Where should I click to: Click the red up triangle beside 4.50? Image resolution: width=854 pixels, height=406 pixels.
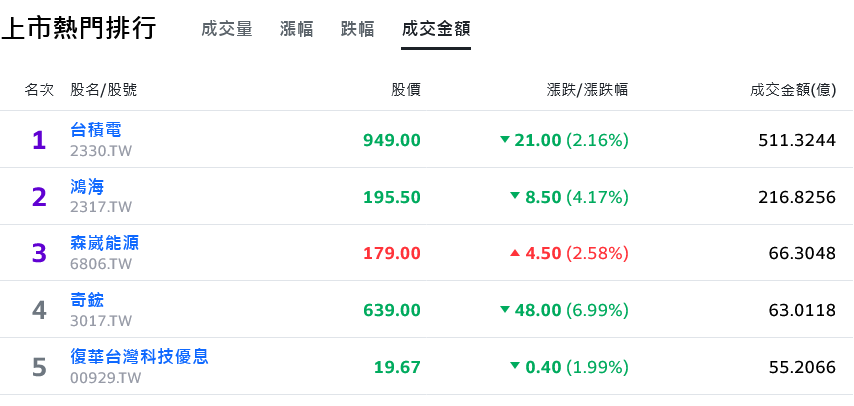pos(515,252)
